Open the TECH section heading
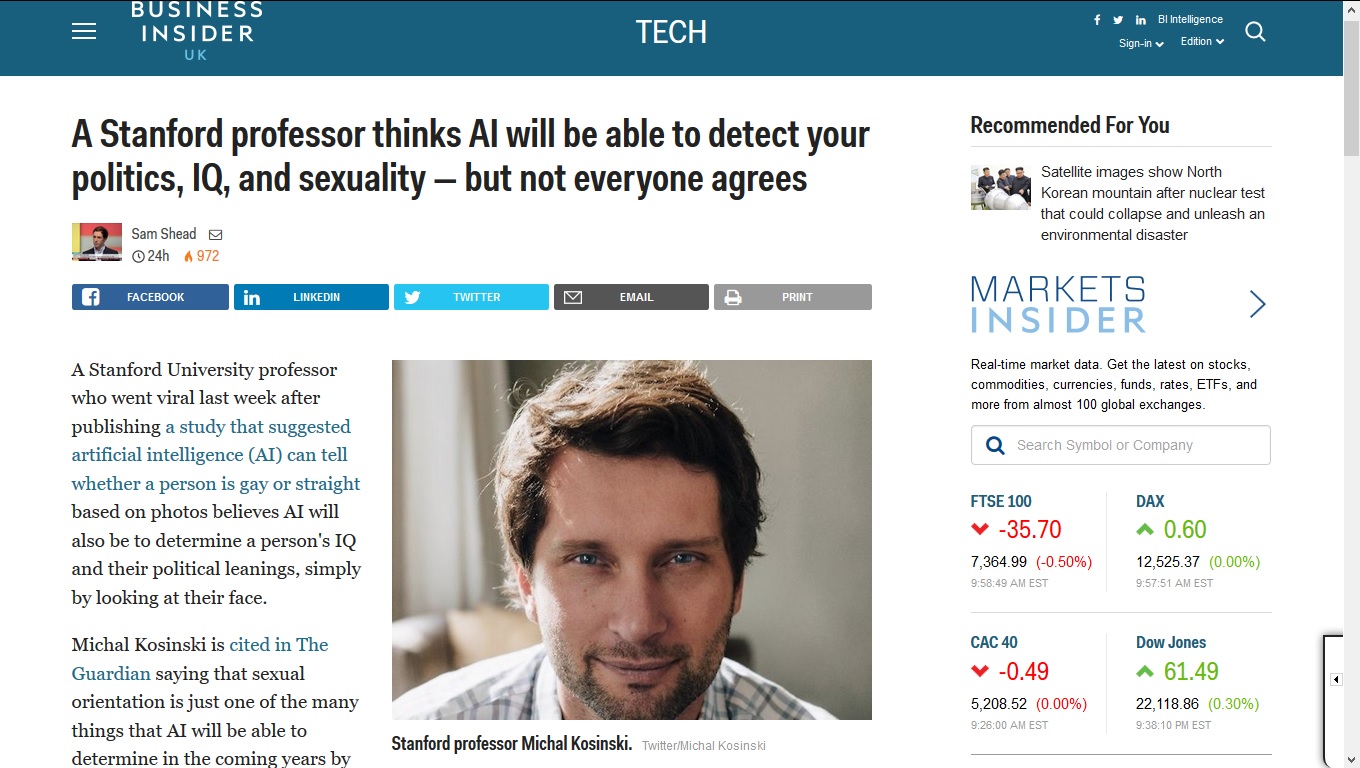The width and height of the screenshot is (1360, 768). pyautogui.click(x=671, y=32)
